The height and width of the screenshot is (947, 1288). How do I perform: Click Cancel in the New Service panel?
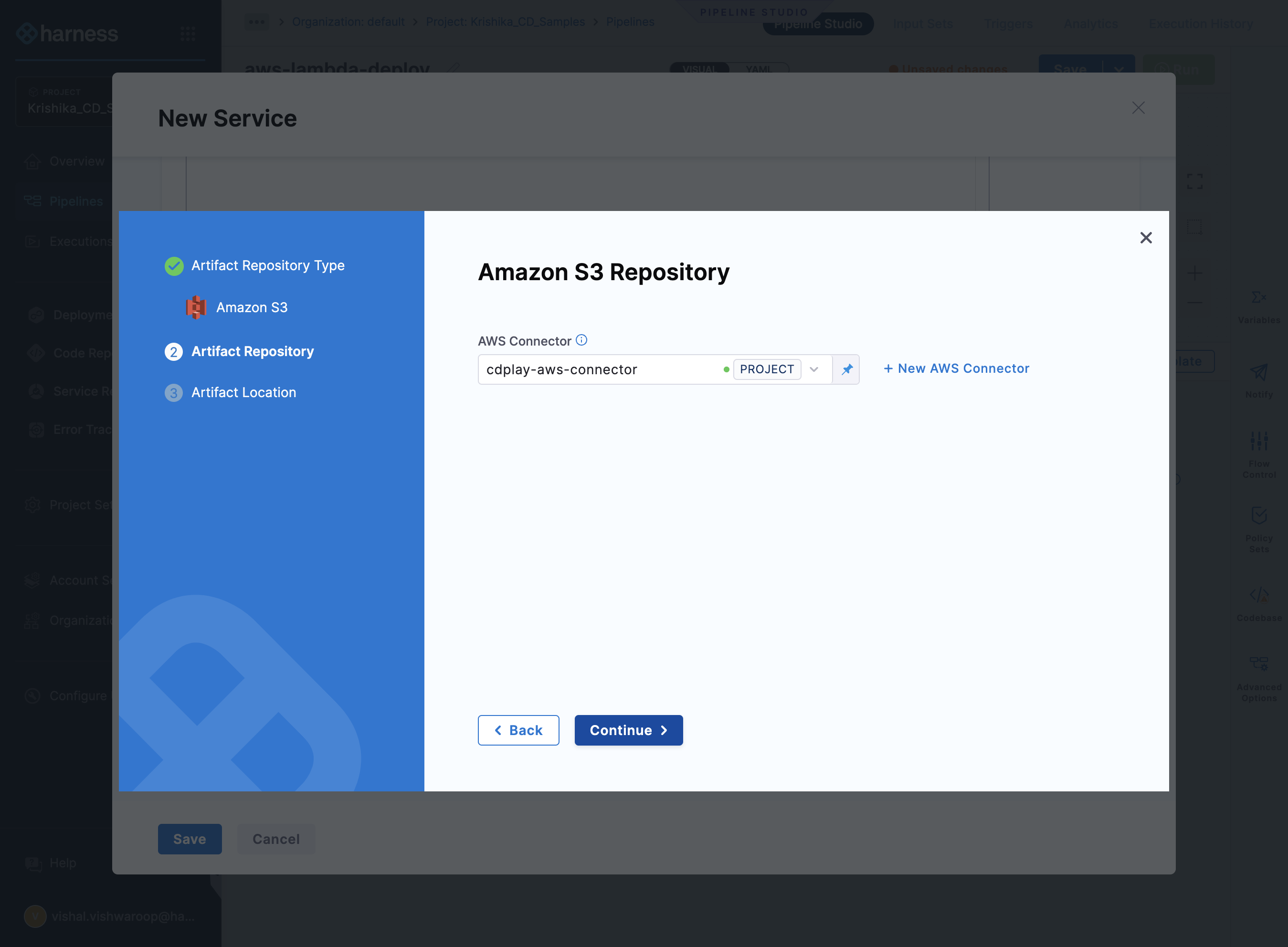coord(276,839)
